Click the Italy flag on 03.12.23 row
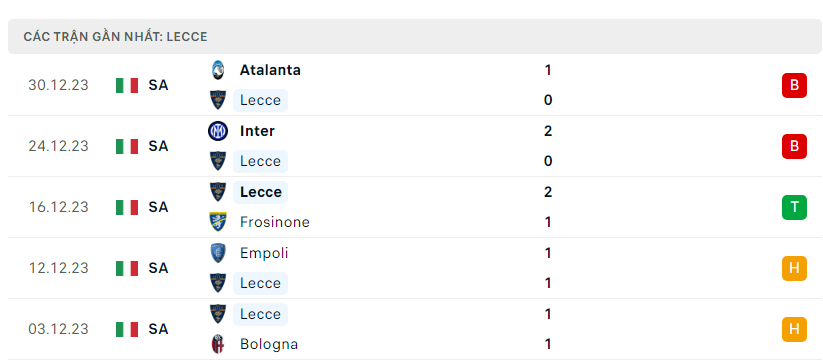The width and height of the screenshot is (823, 360). [127, 330]
